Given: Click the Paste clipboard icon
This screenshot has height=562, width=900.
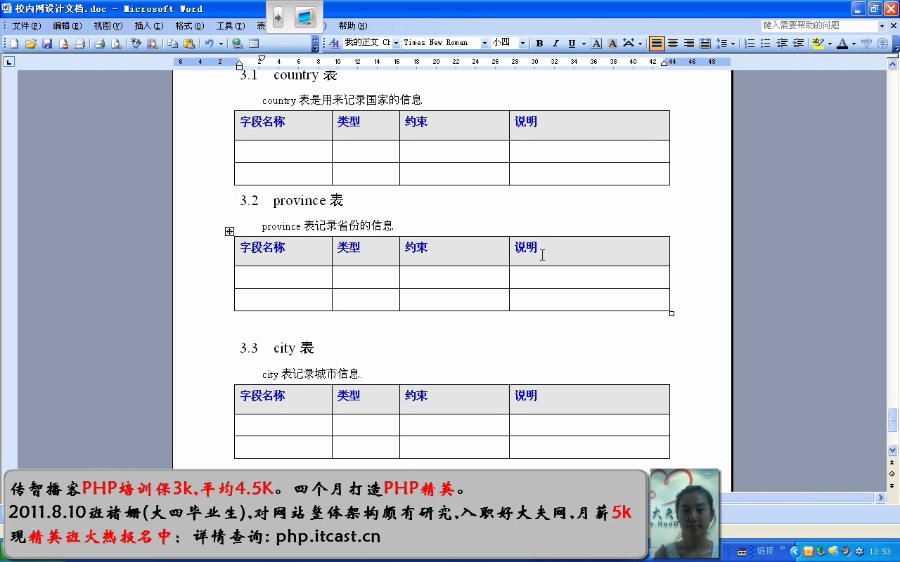Looking at the screenshot, I should (x=189, y=44).
